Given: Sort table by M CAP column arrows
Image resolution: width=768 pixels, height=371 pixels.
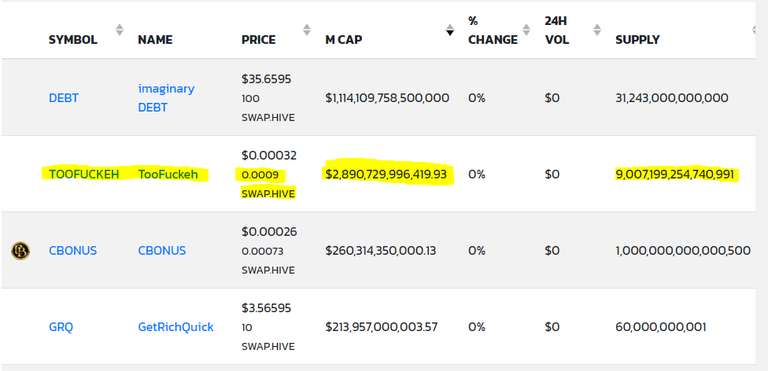Looking at the screenshot, I should 450,29.
